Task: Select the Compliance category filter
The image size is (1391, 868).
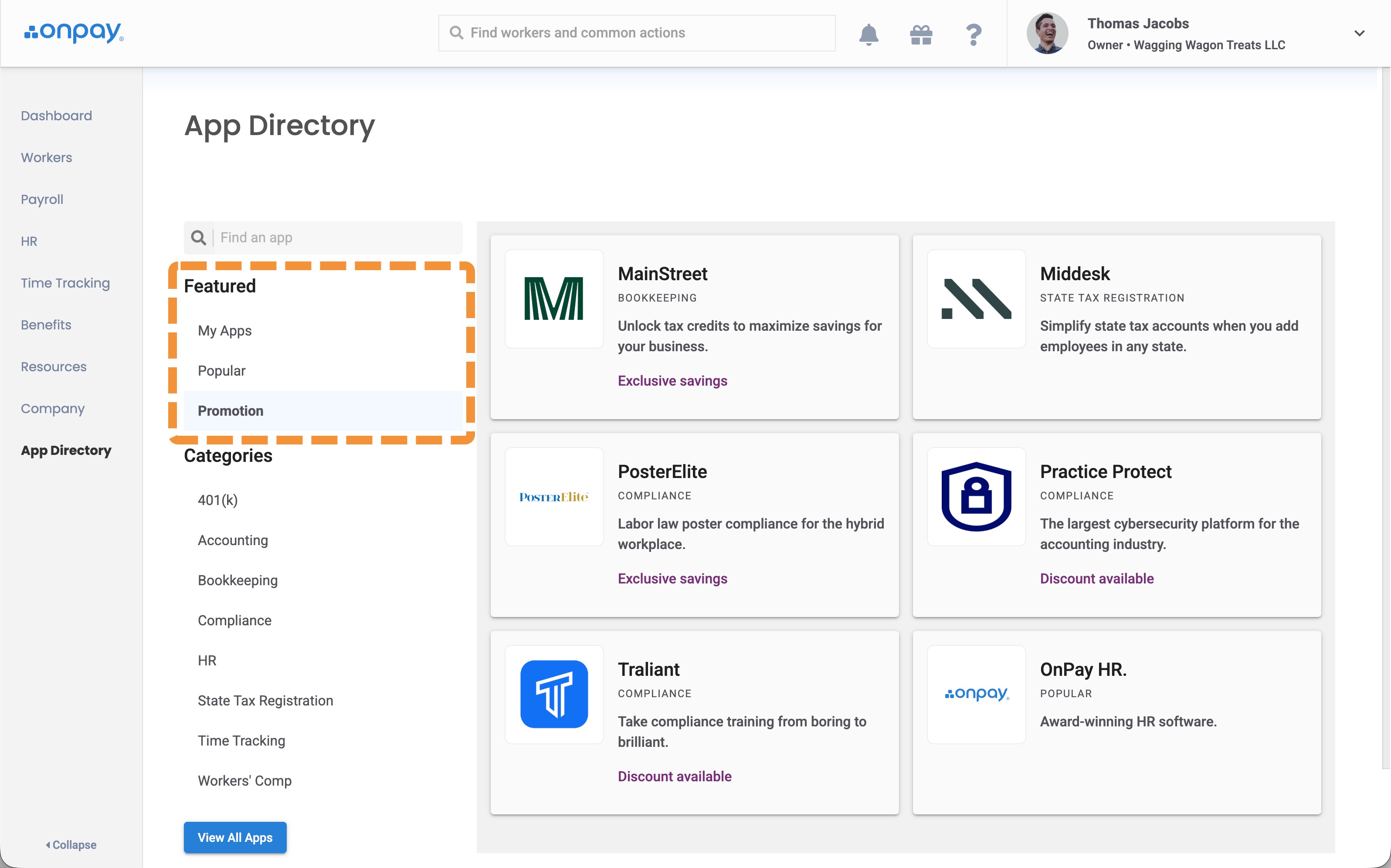Action: 235,620
